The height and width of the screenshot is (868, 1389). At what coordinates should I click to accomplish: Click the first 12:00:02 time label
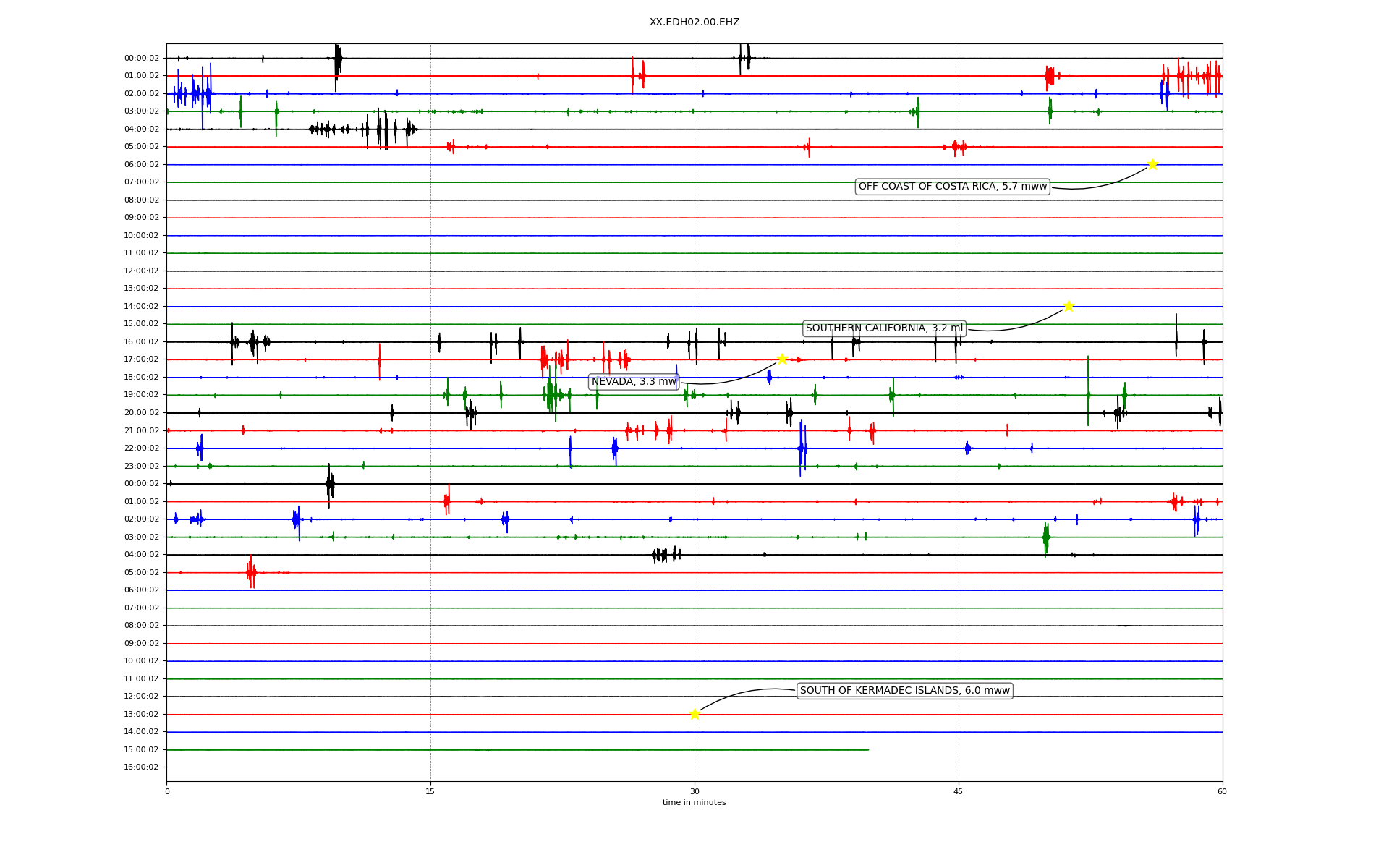pos(141,271)
